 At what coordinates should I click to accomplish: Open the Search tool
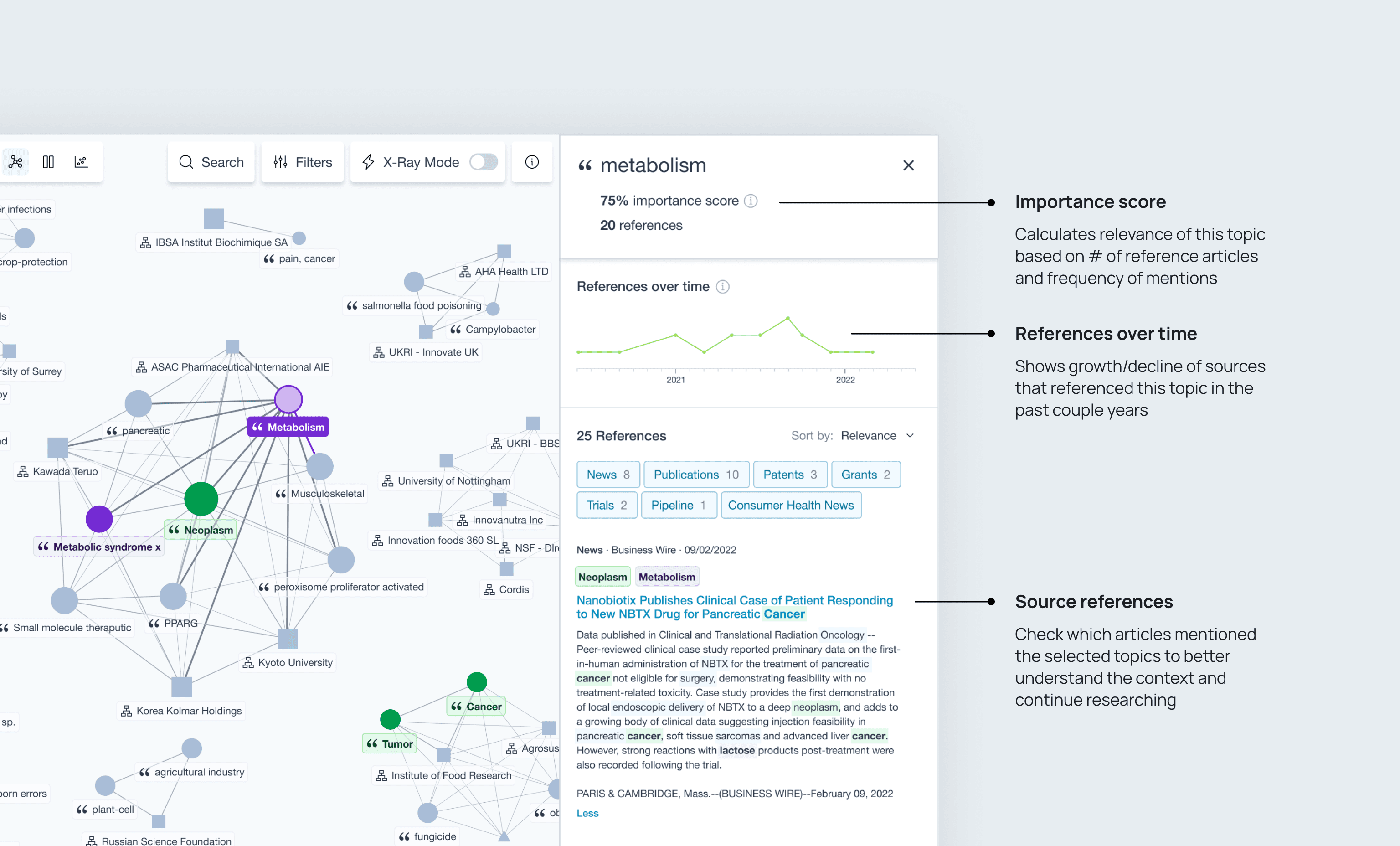[211, 162]
